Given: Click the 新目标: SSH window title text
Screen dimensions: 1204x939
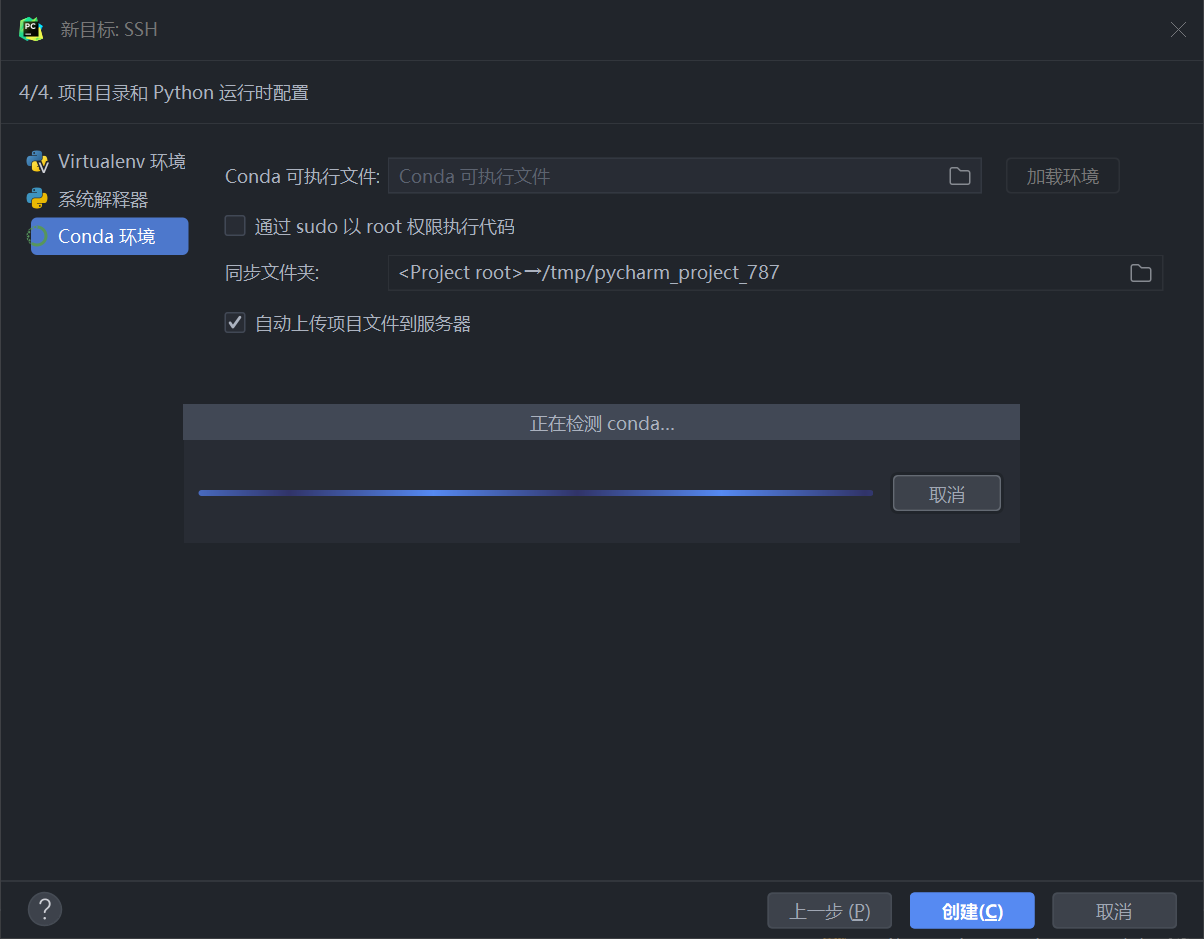Looking at the screenshot, I should (109, 30).
